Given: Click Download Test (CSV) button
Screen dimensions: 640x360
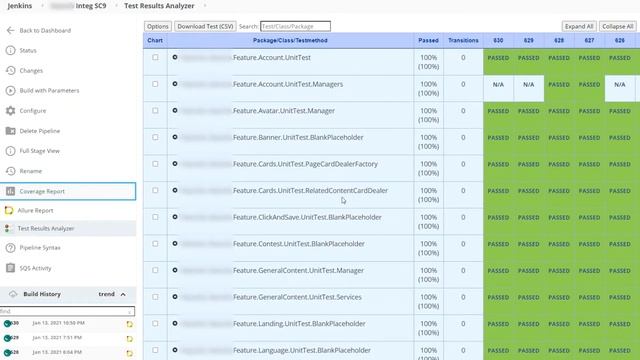Looking at the screenshot, I should pyautogui.click(x=205, y=26).
